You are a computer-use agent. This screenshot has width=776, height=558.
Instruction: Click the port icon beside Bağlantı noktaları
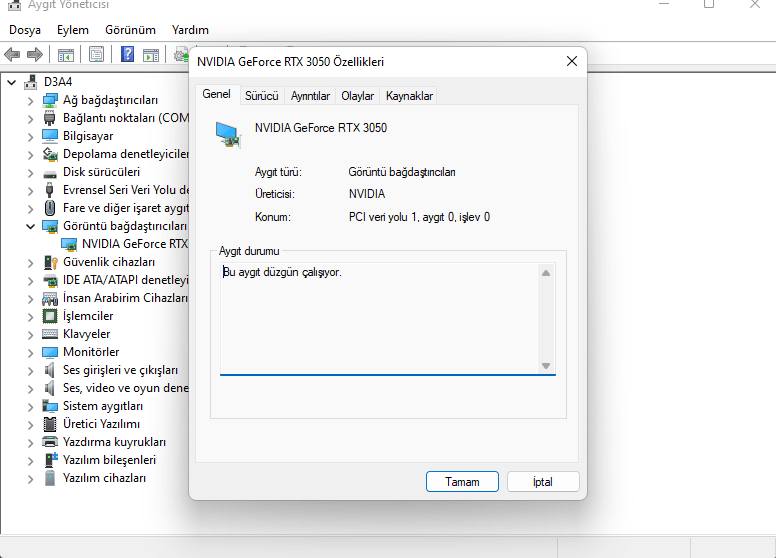point(49,118)
